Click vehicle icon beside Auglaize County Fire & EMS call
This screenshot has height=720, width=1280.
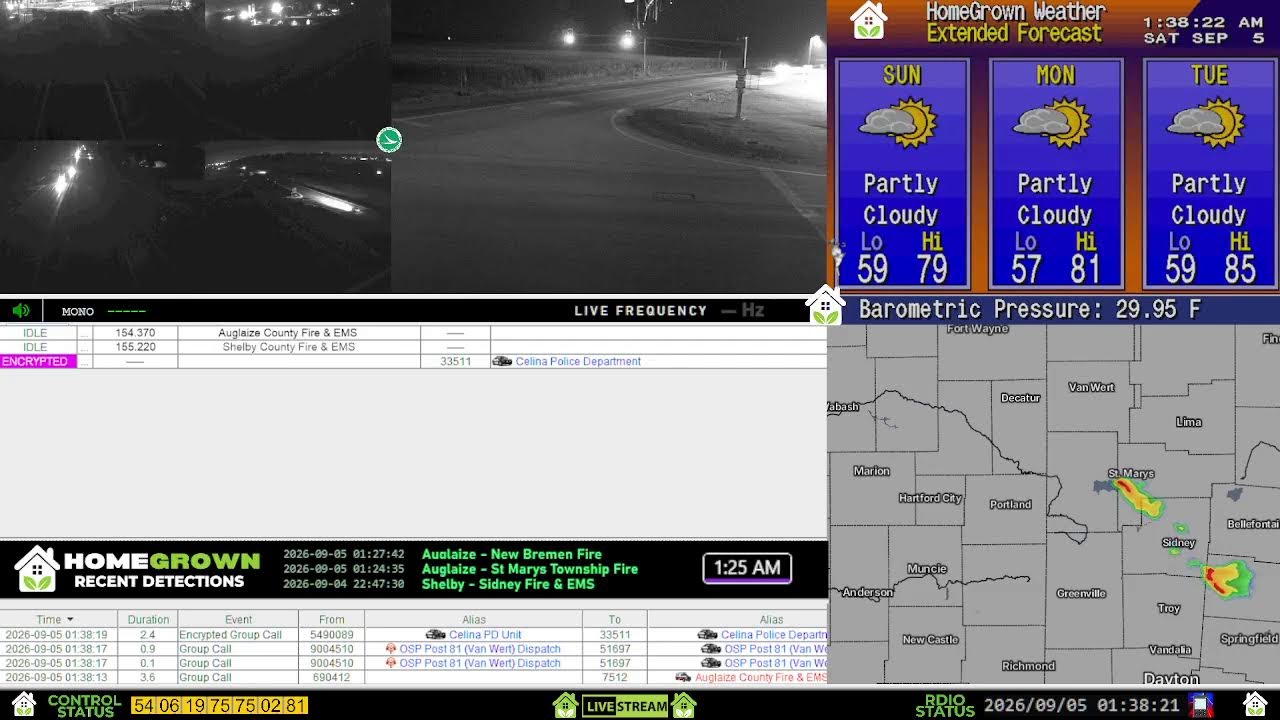point(683,677)
